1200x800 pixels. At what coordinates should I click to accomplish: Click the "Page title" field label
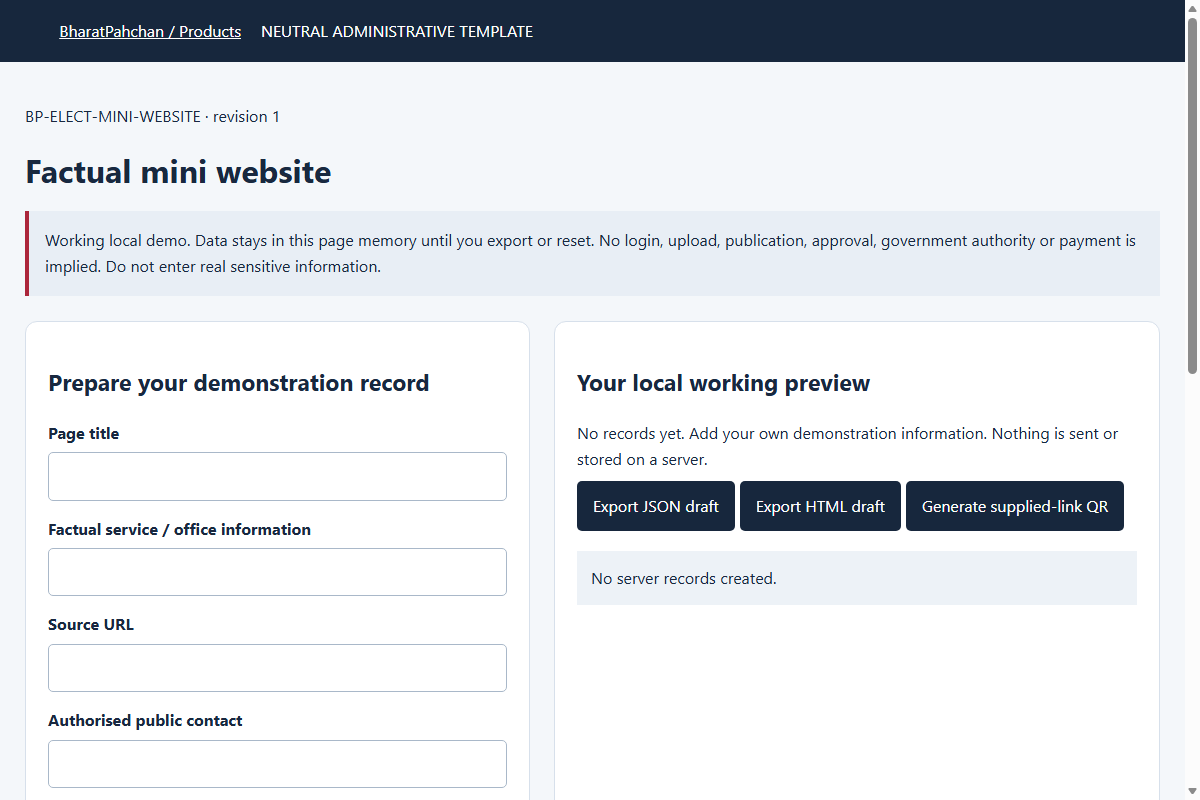click(84, 433)
